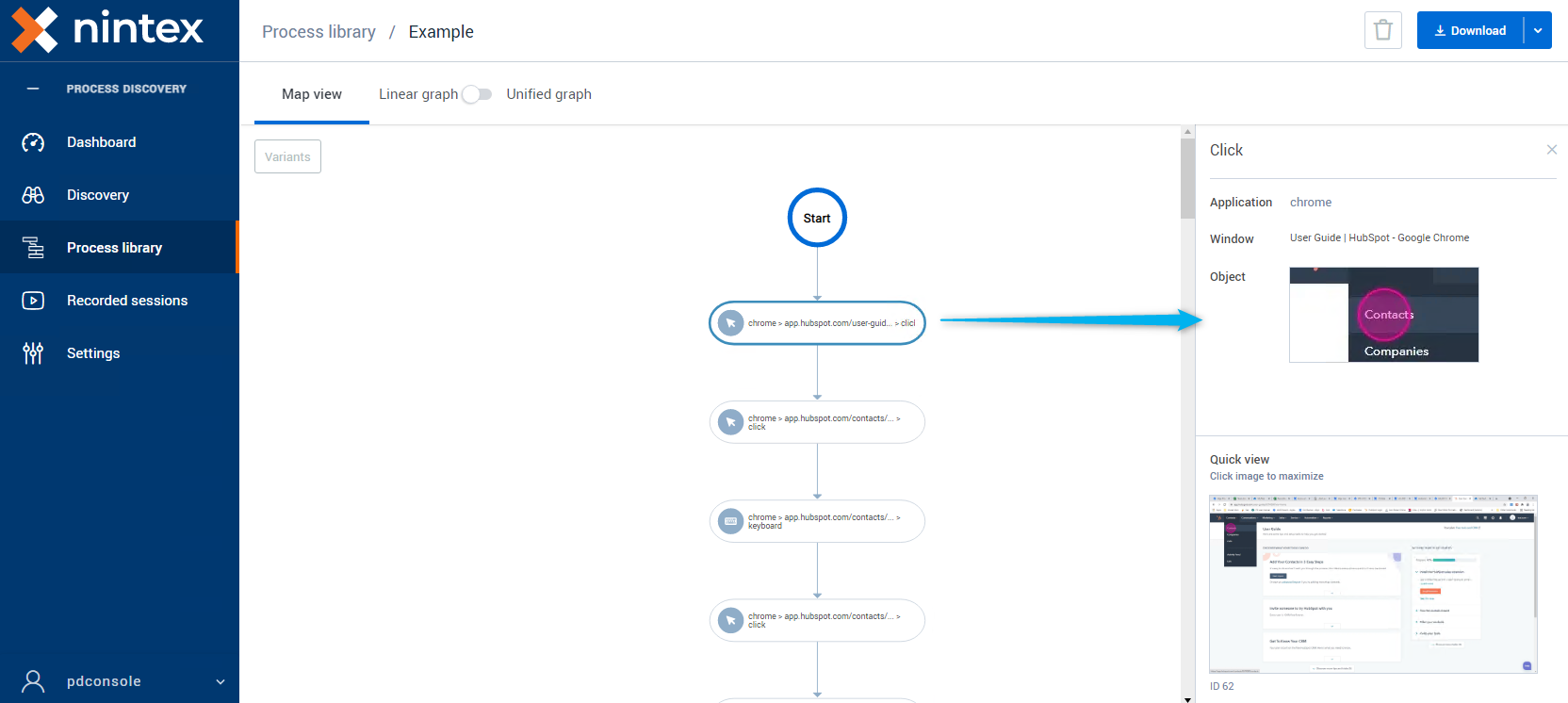Delete process with trash icon
Screen dimensions: 1568x703
pos(1383,30)
